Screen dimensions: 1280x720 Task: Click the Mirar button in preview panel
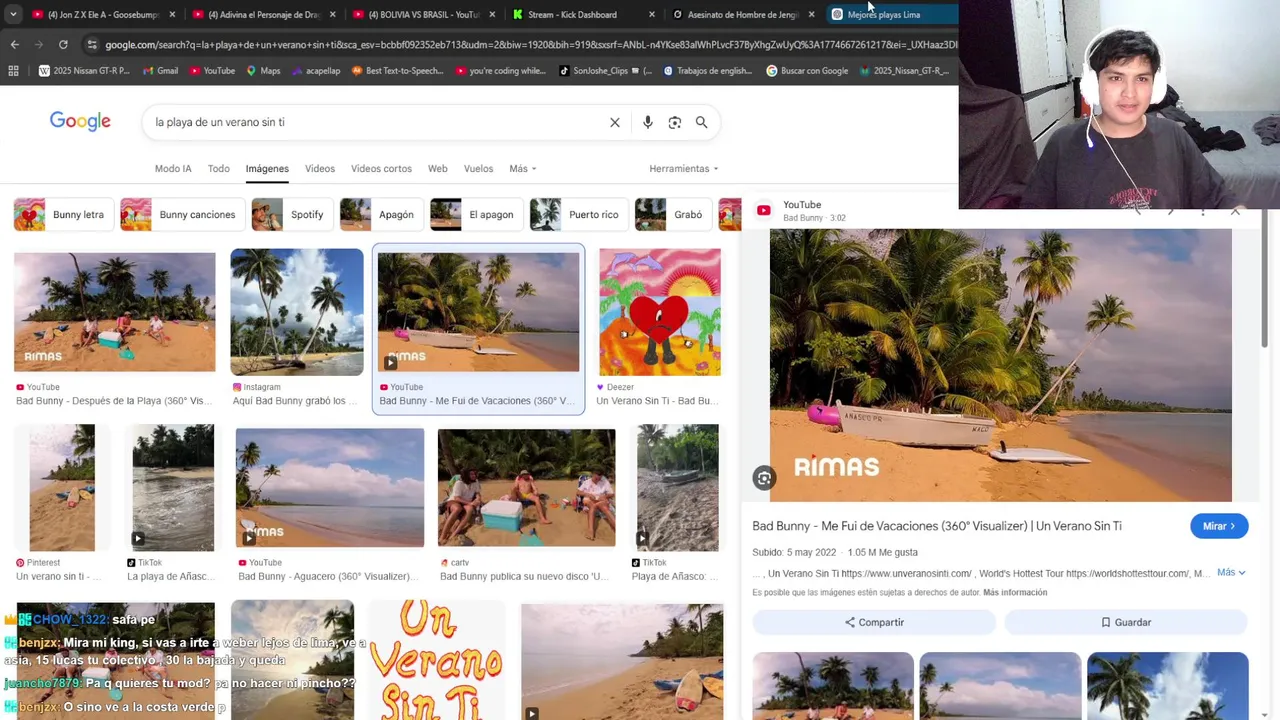(x=1219, y=526)
